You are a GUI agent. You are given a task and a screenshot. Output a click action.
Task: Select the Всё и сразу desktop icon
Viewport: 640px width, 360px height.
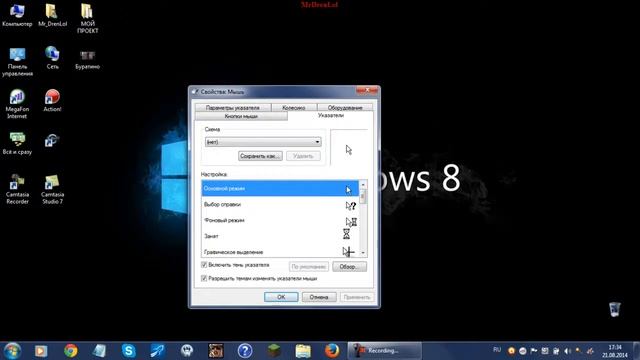[x=17, y=143]
